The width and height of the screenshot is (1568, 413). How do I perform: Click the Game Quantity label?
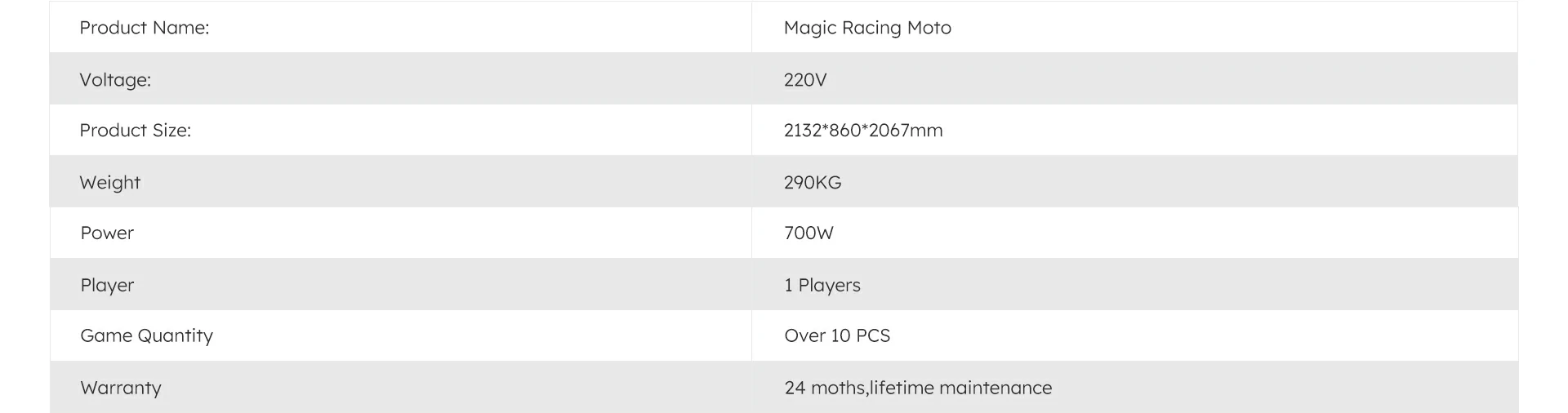147,336
